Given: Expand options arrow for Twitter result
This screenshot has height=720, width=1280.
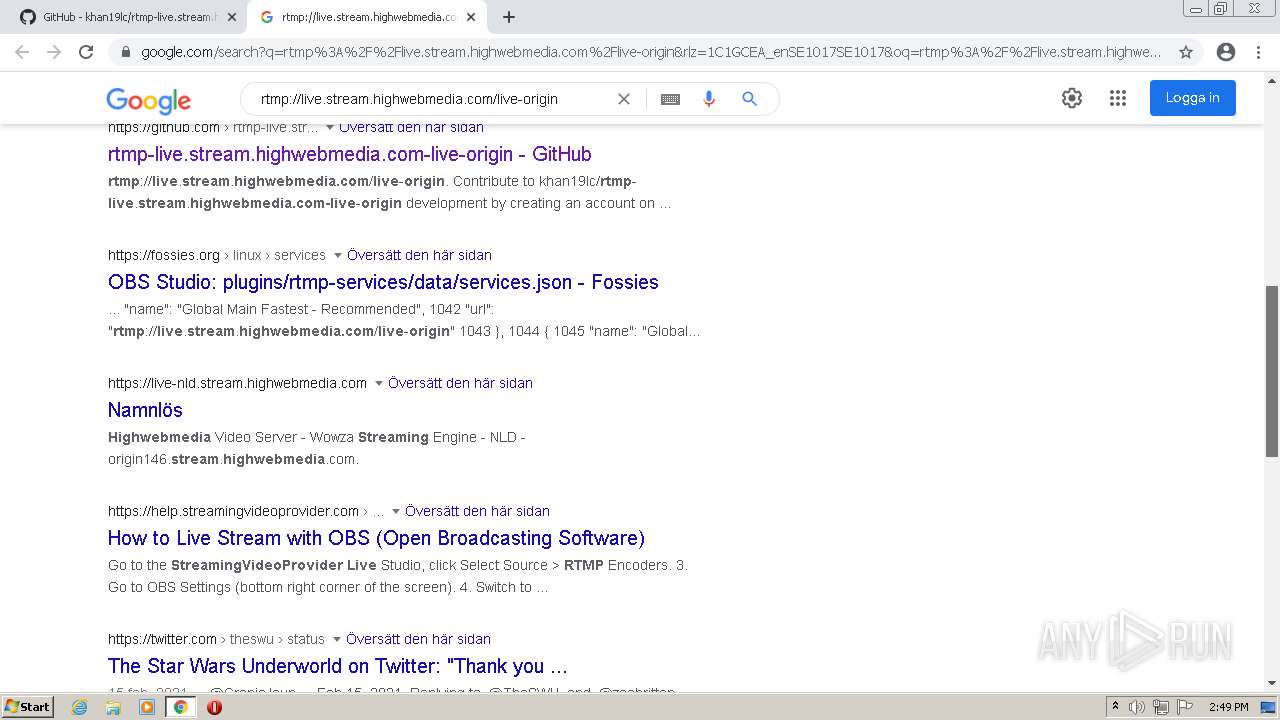Looking at the screenshot, I should coord(336,639).
